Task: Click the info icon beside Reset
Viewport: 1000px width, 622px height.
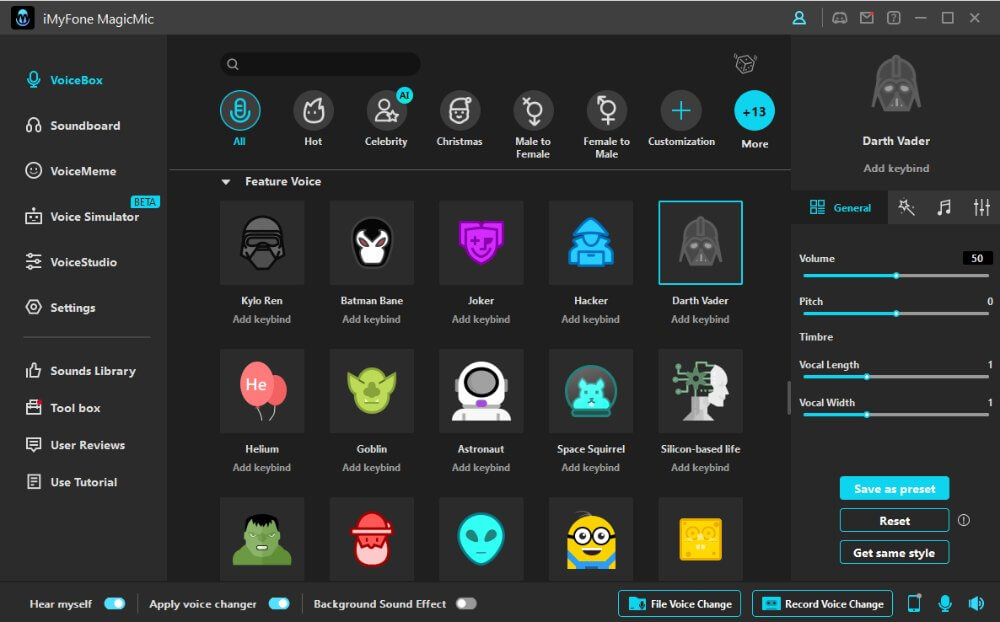Action: coord(964,520)
